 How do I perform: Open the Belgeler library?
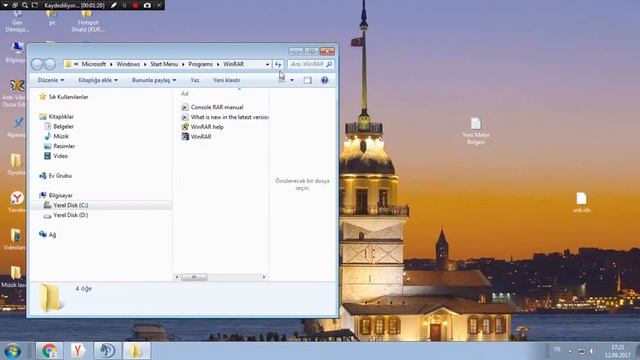pyautogui.click(x=59, y=127)
